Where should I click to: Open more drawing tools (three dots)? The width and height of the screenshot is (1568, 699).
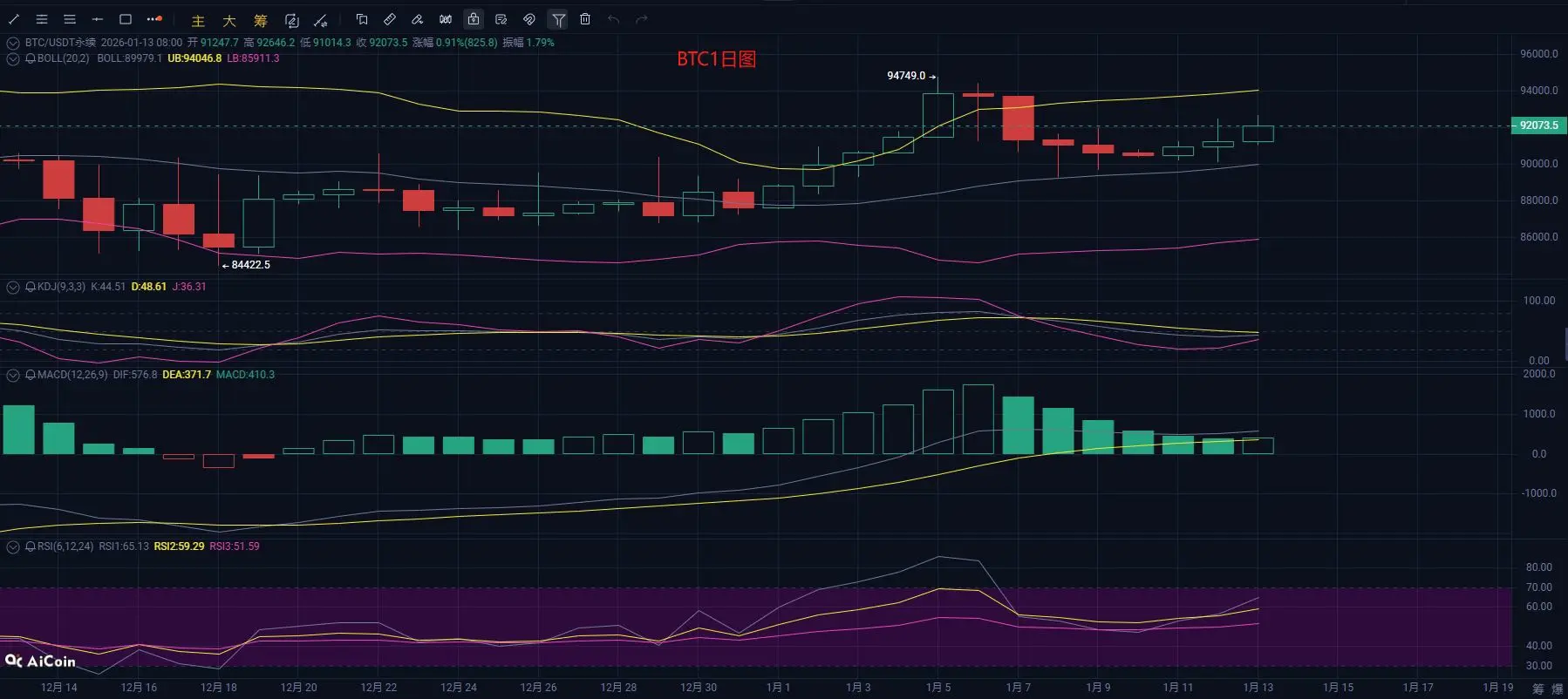154,19
